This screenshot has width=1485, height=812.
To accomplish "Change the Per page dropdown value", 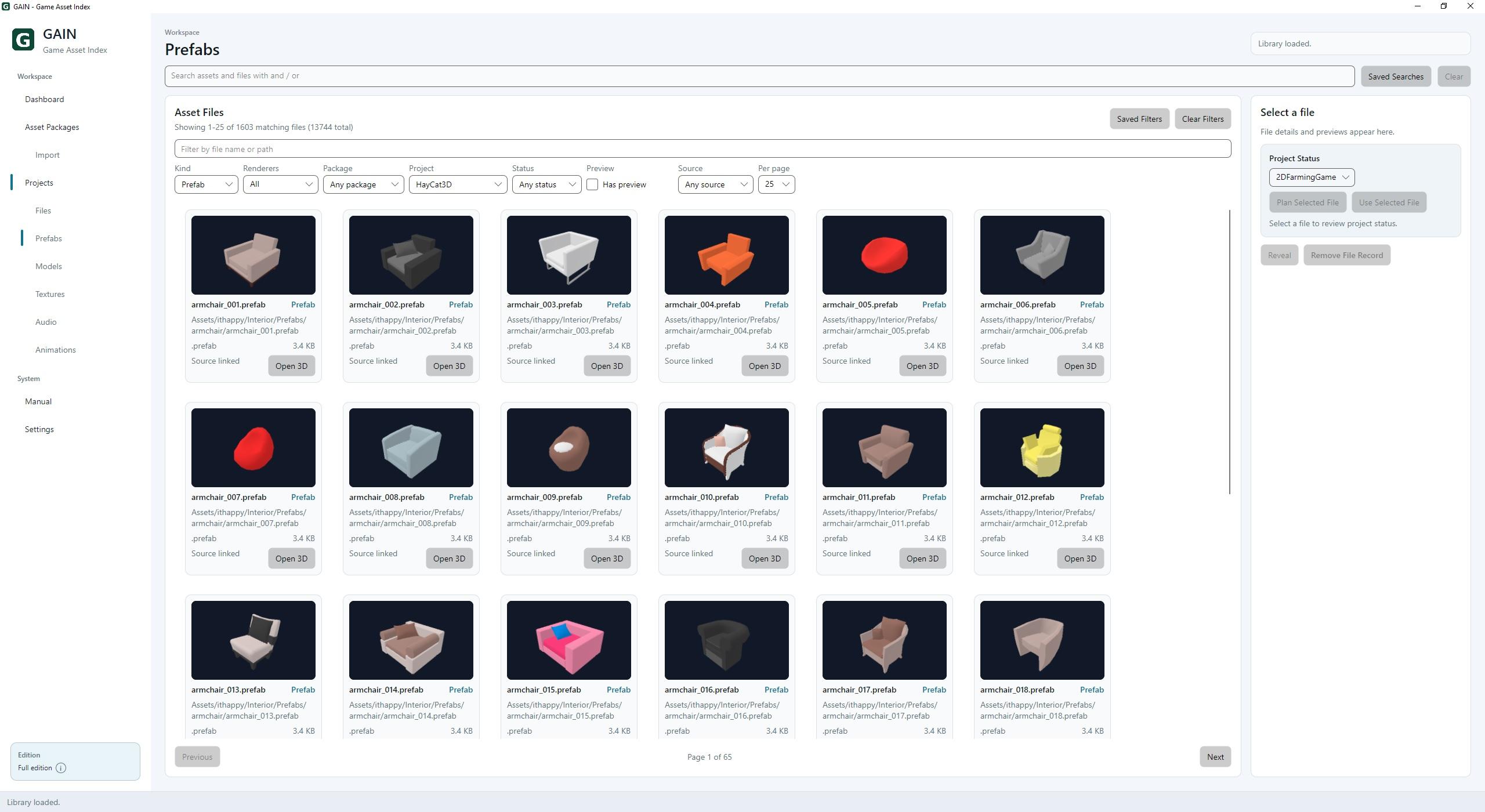I will coord(776,184).
